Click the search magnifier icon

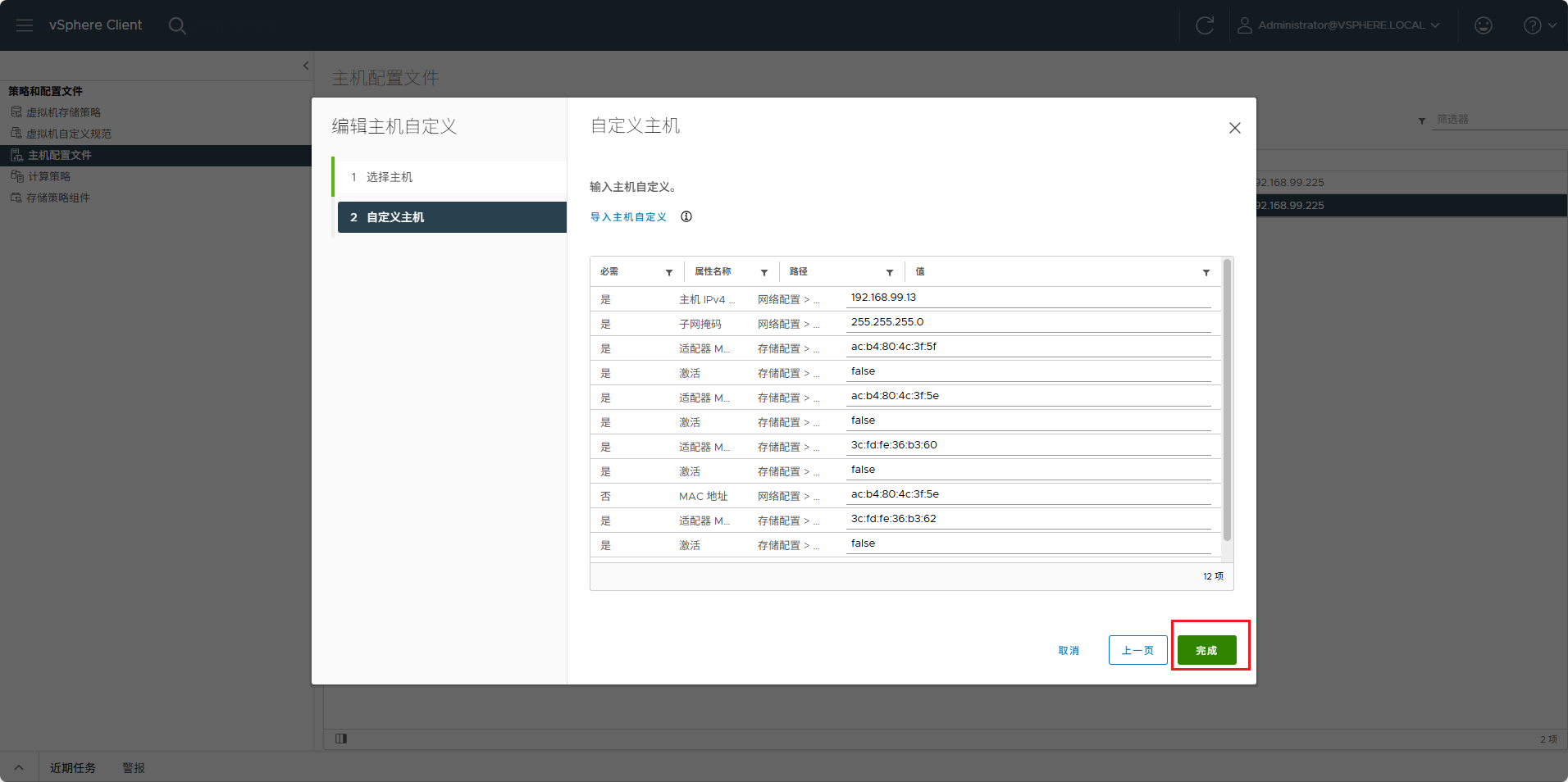click(x=177, y=25)
